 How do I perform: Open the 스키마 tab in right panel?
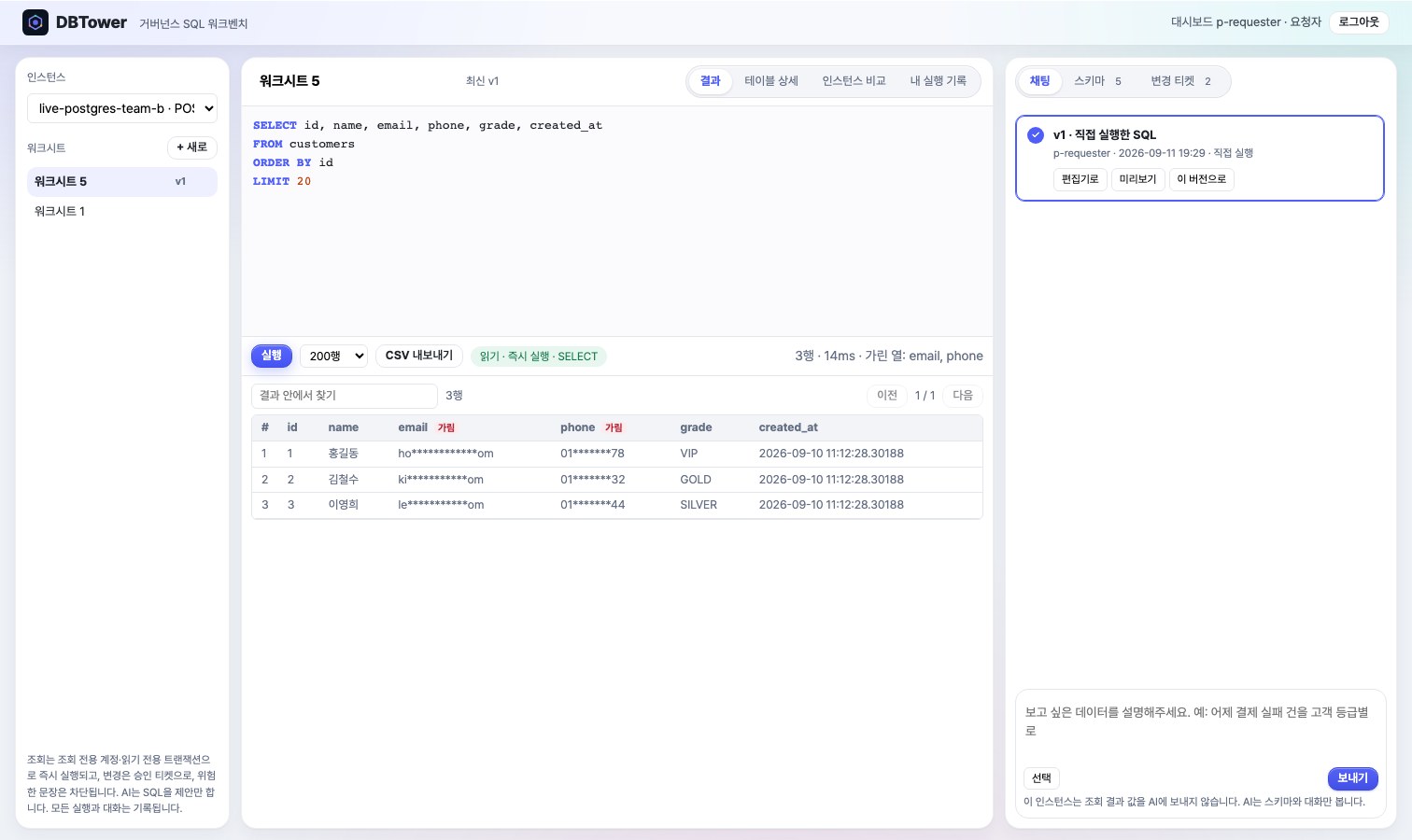tap(1098, 81)
